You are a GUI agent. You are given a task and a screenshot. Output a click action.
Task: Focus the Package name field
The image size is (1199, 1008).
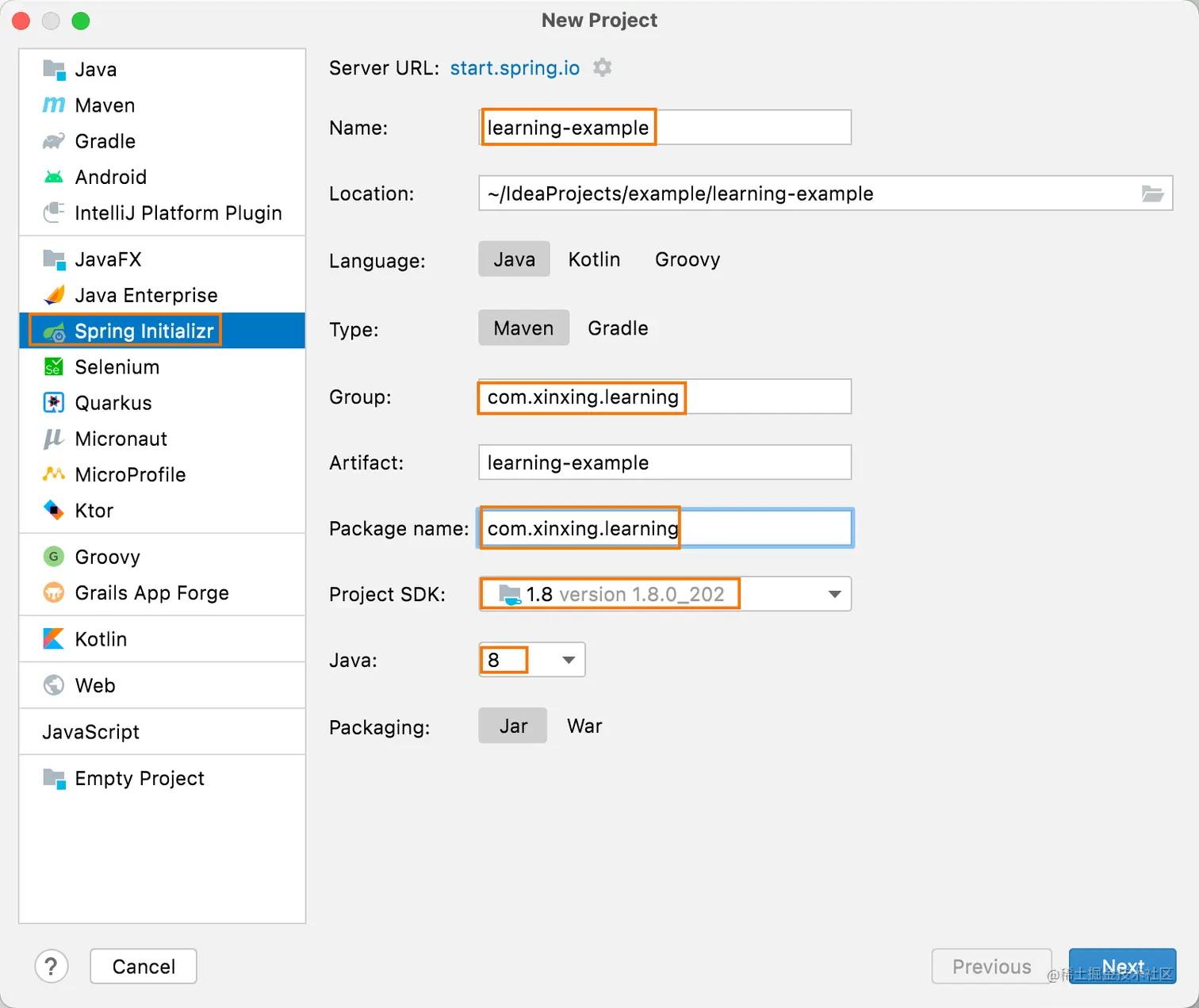[665, 528]
